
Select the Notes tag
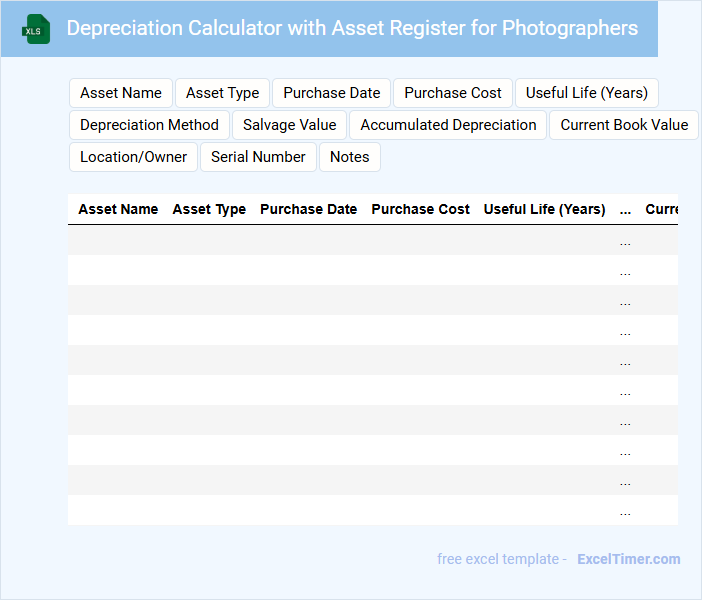(x=349, y=157)
